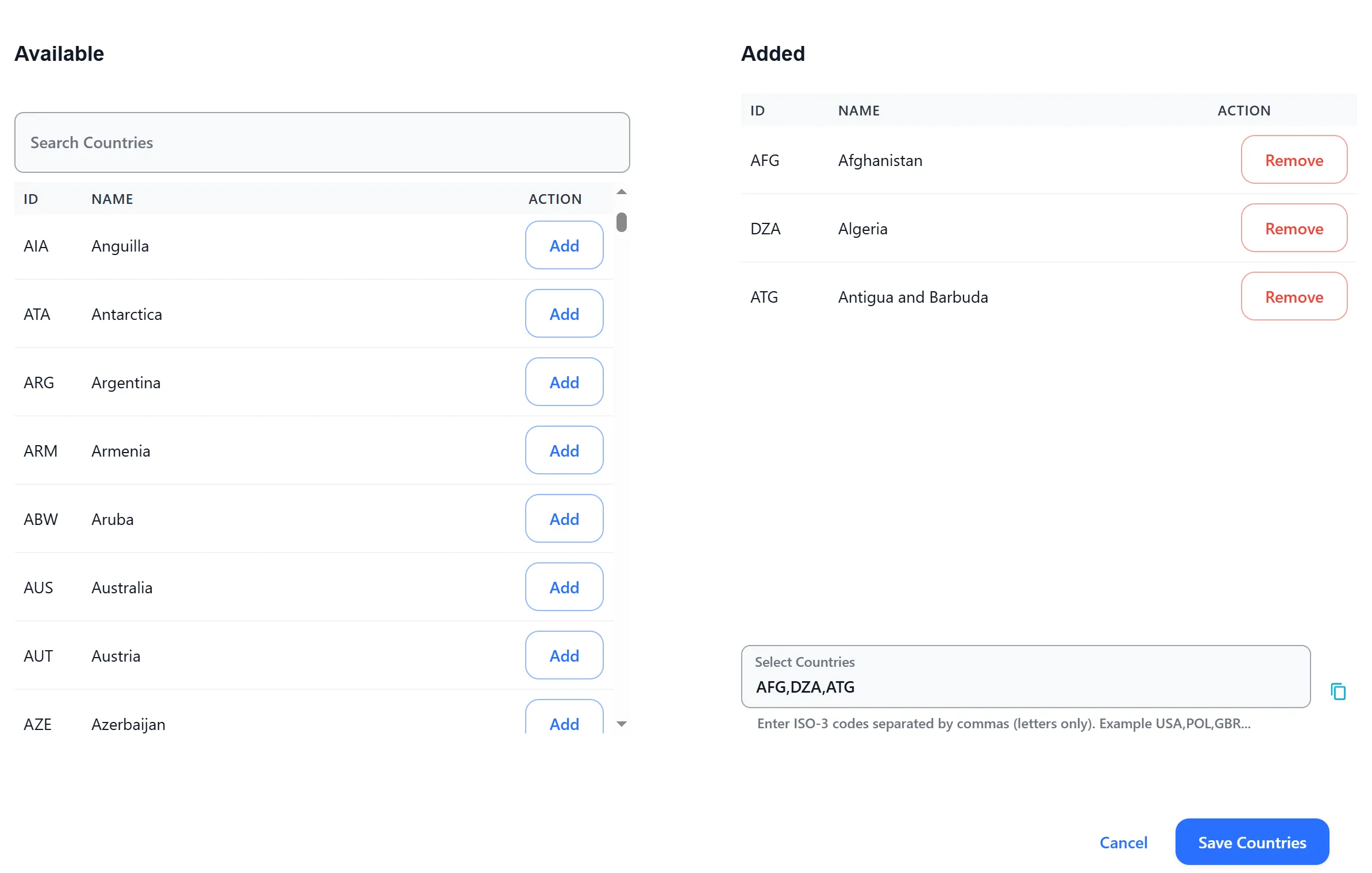Click the scroll up arrow in Available list
This screenshot has height=873, width=1372.
621,192
